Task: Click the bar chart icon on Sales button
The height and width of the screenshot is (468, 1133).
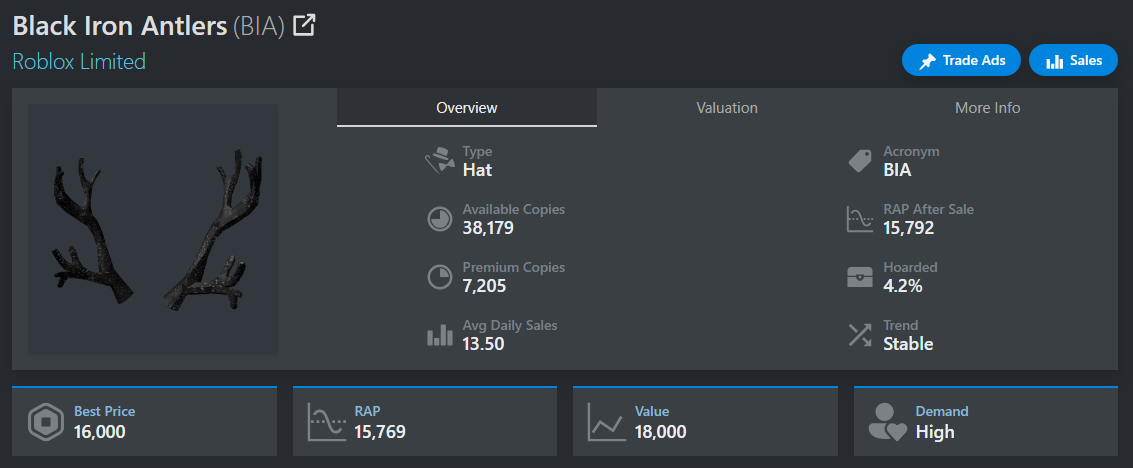Action: [1055, 61]
